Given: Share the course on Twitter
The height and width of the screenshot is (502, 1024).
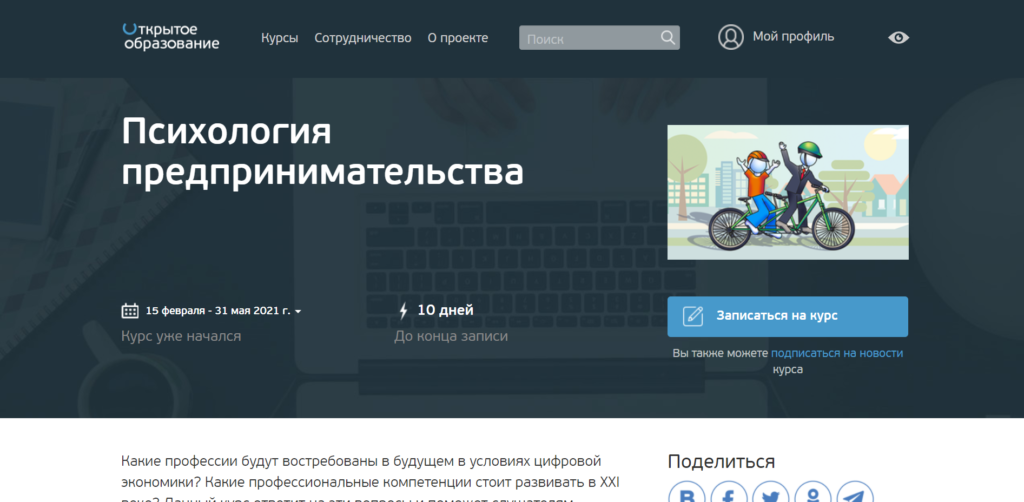Looking at the screenshot, I should 770,494.
